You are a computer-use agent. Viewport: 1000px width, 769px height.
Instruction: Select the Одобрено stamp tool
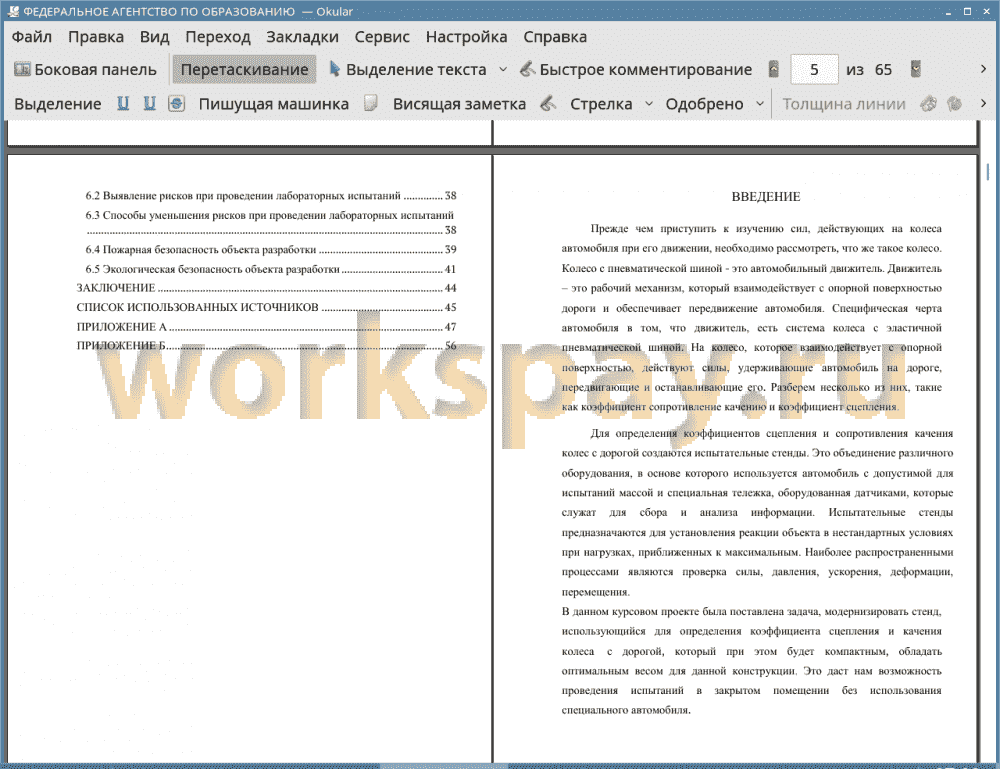pos(704,104)
